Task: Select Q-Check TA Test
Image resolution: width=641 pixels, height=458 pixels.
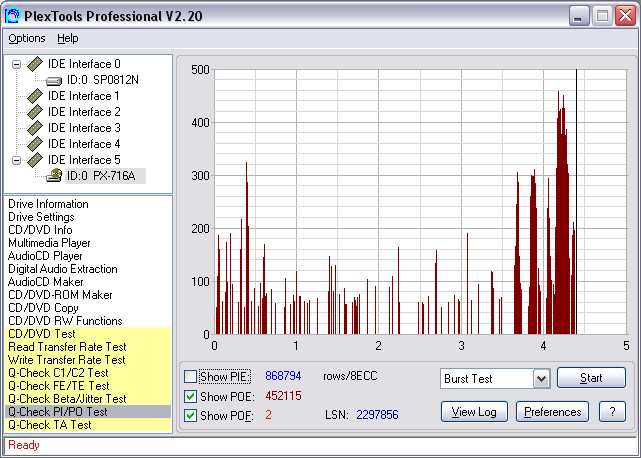Action: tap(88, 425)
